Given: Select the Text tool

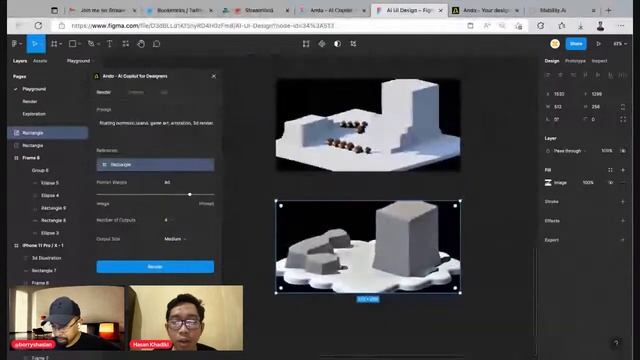Looking at the screenshot, I should [x=109, y=44].
